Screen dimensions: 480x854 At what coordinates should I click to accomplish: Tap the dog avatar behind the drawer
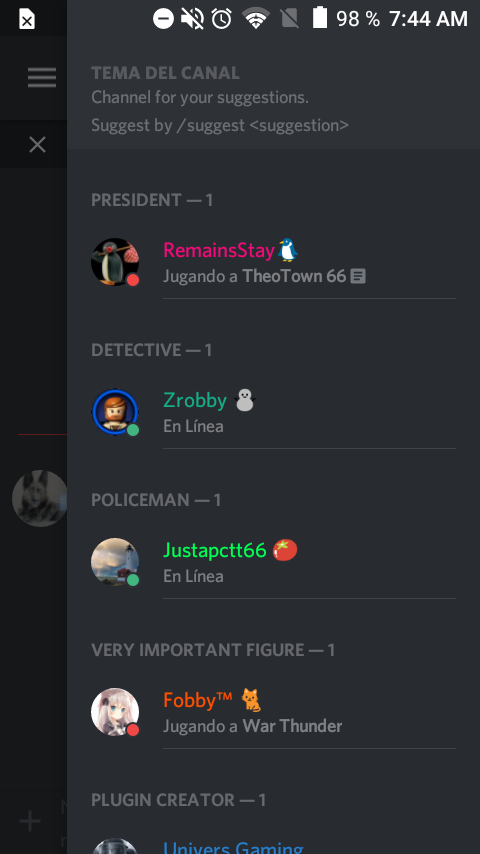[x=39, y=498]
